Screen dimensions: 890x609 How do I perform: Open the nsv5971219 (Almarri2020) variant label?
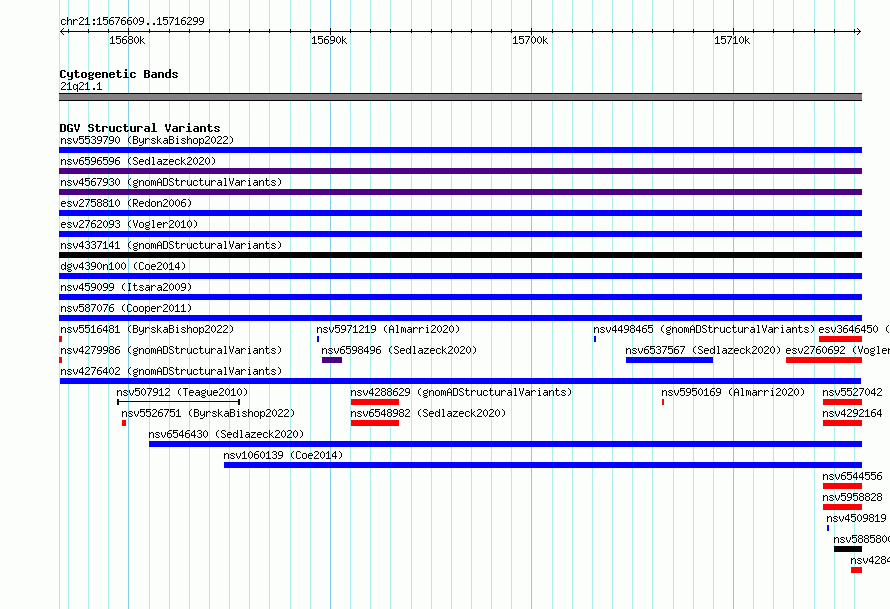388,329
